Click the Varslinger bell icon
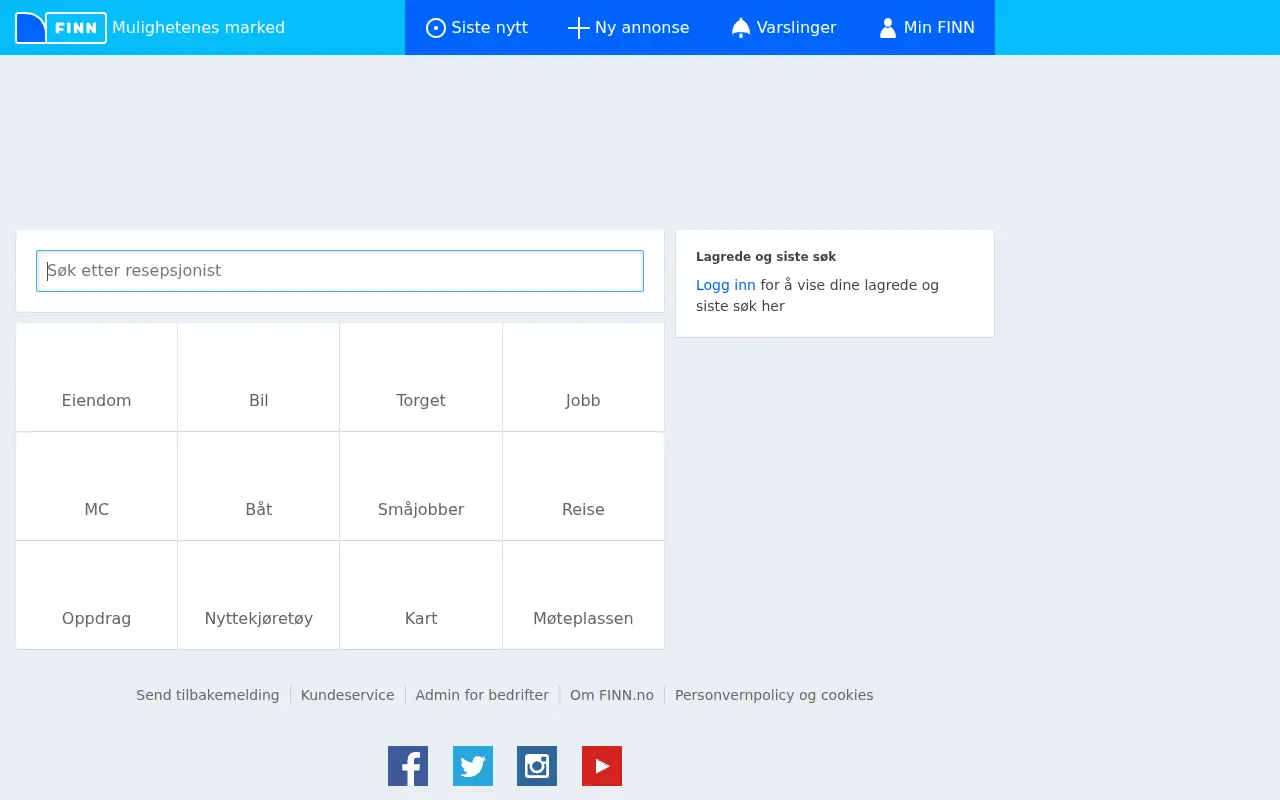The height and width of the screenshot is (800, 1280). 741,28
